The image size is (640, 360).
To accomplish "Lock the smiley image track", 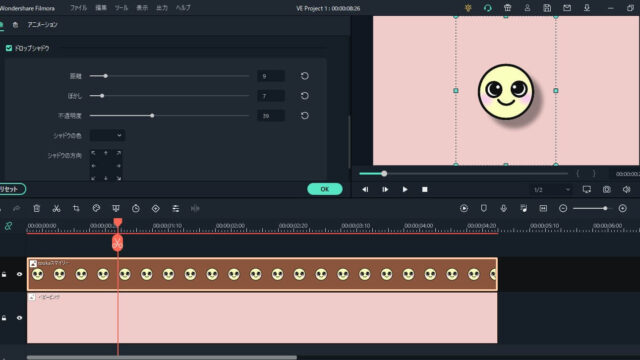I will pyautogui.click(x=4, y=274).
